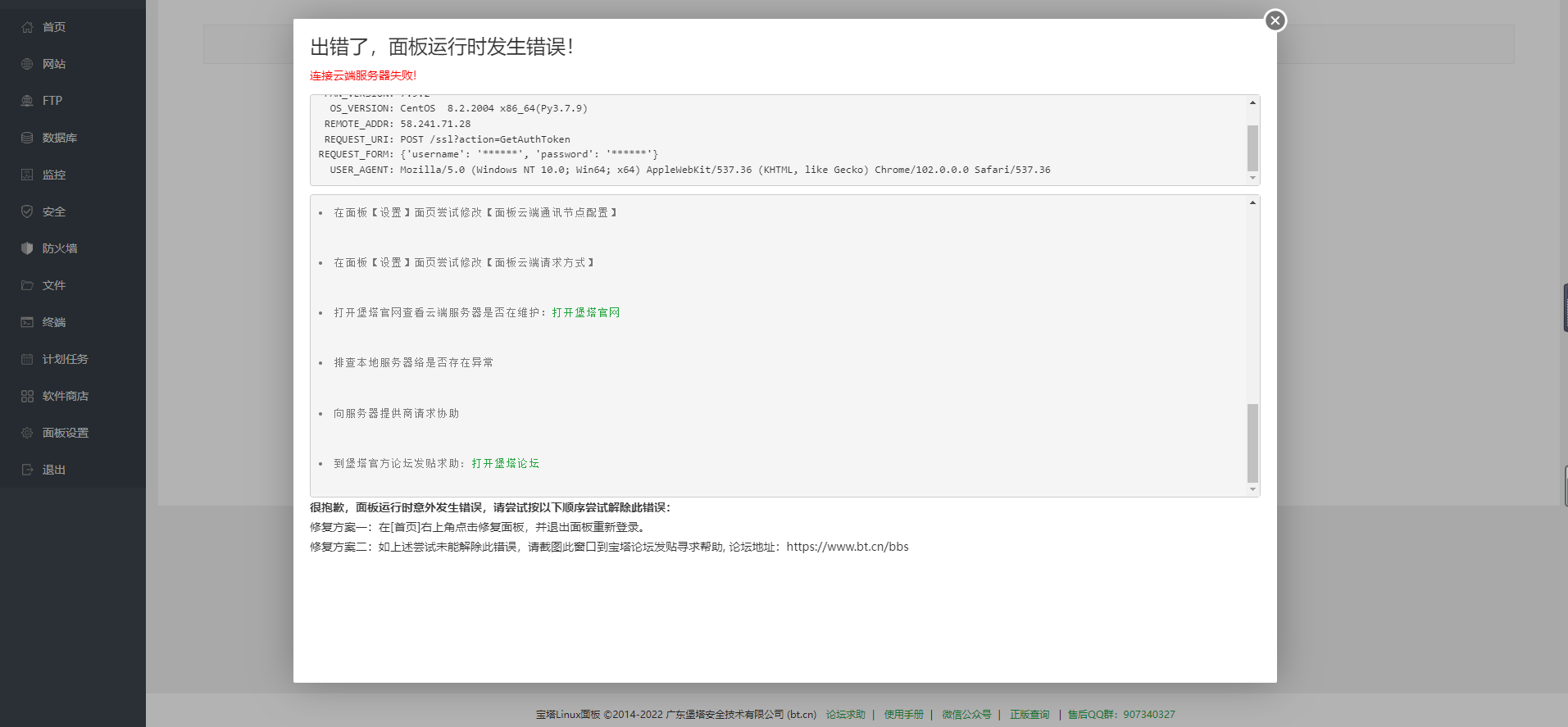The height and width of the screenshot is (727, 1568).
Task: Click the 排查本地服务器网络是否存在异常 suggestion
Action: click(x=414, y=362)
